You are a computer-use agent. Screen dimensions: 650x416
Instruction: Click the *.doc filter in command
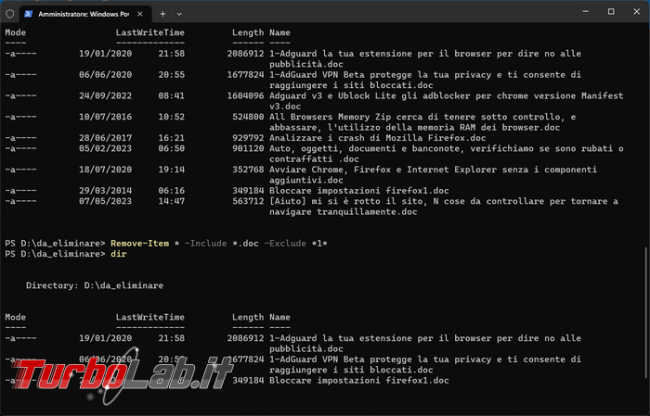pyautogui.click(x=245, y=243)
